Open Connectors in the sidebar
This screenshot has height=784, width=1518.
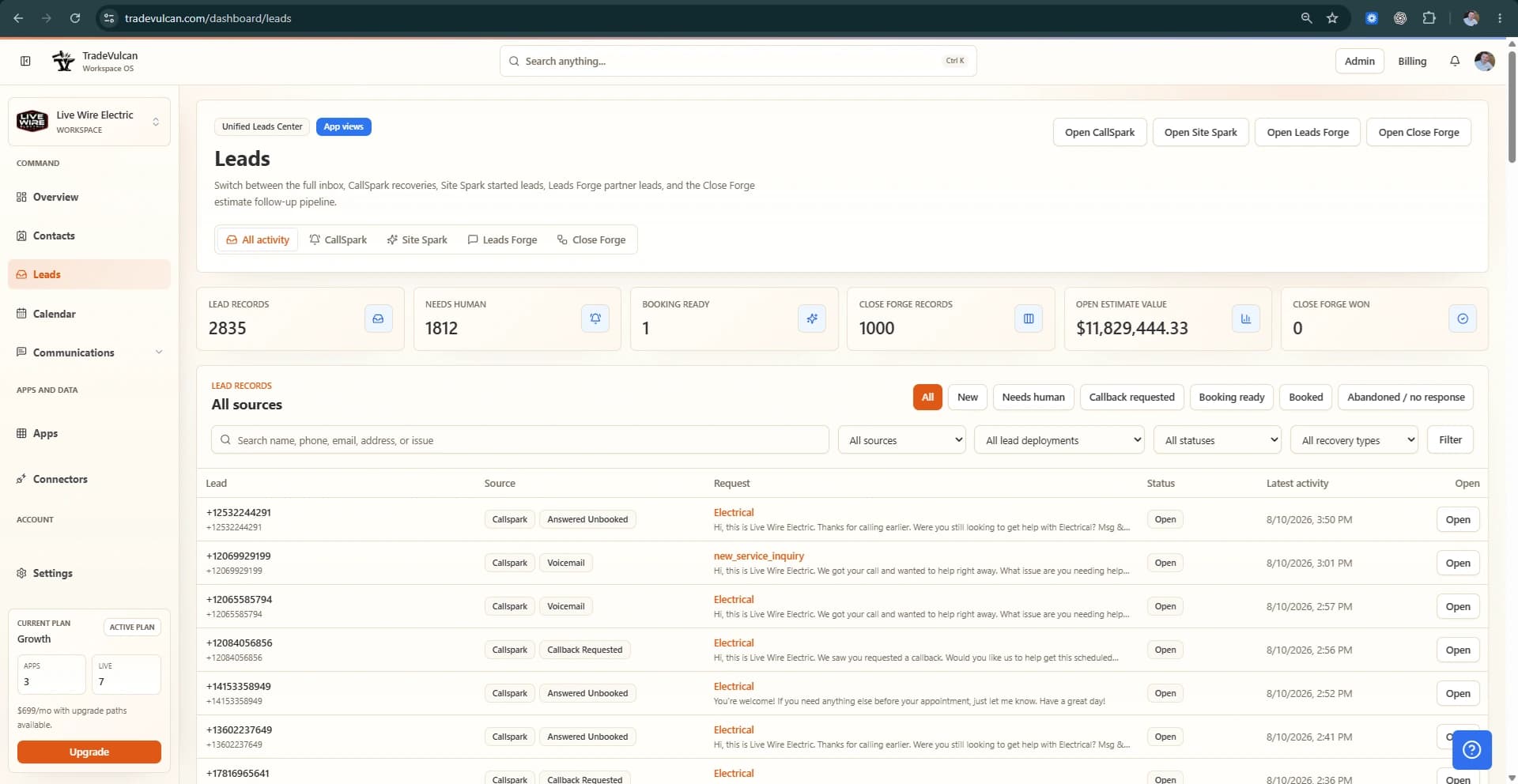(x=89, y=479)
